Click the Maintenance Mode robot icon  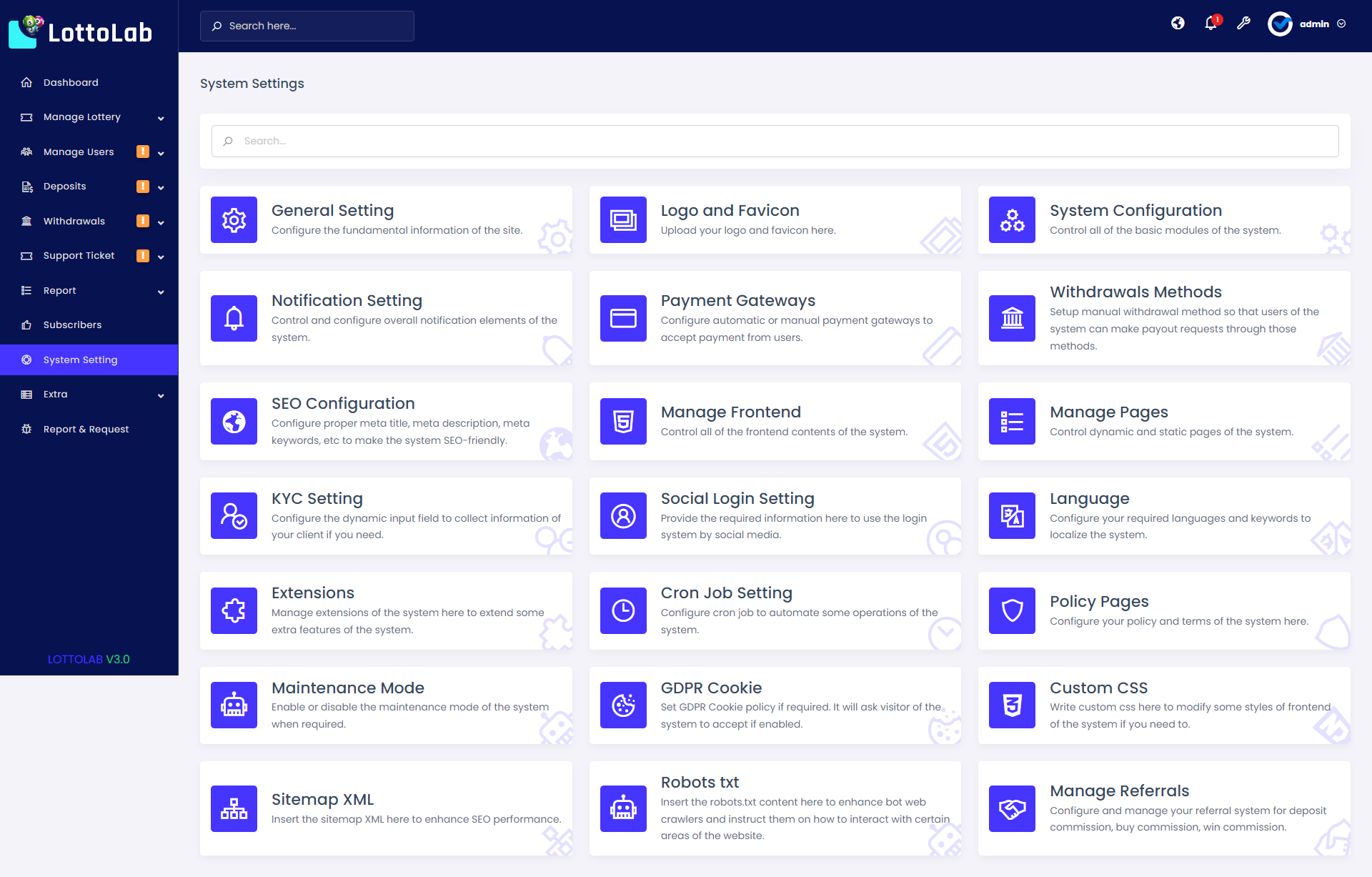click(234, 705)
